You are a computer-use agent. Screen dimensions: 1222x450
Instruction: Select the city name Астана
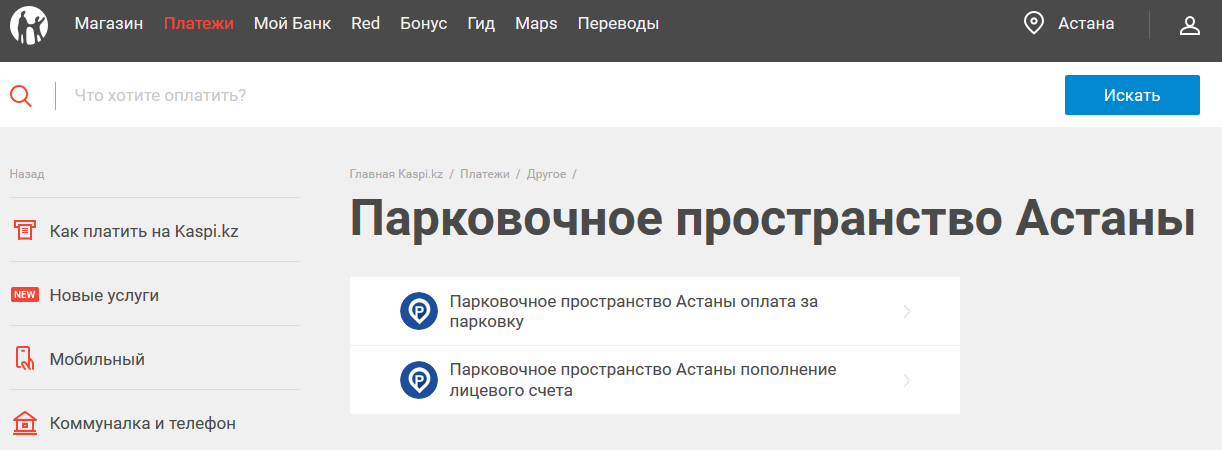click(1086, 23)
